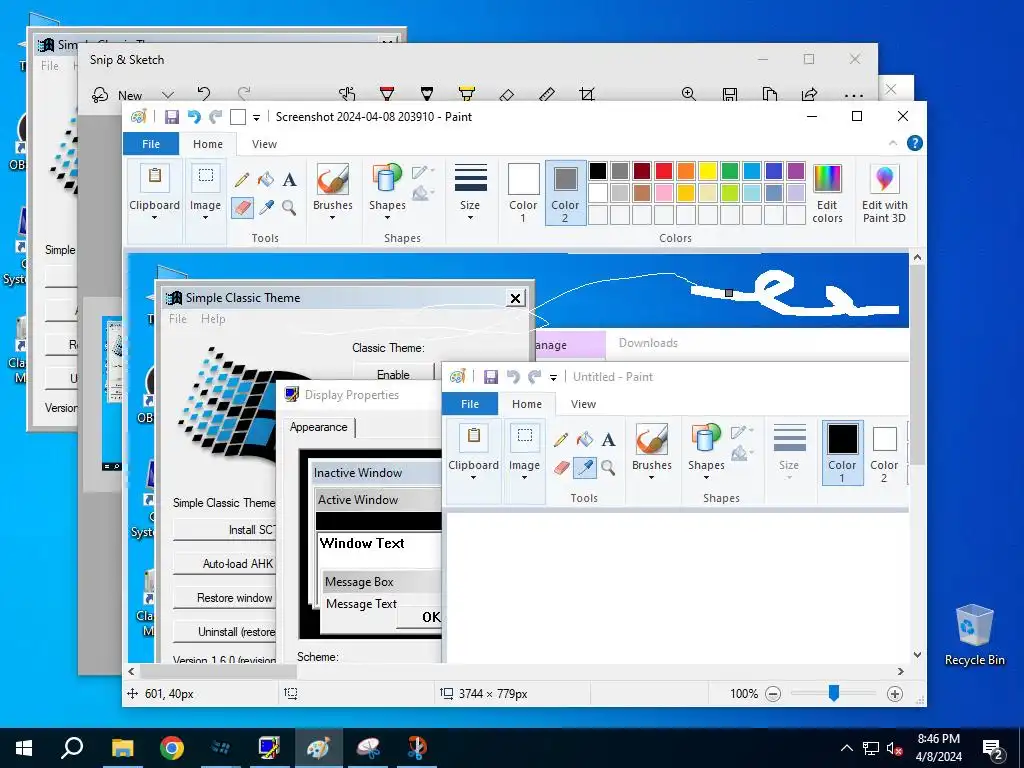Open Paint Help via blue question mark

(x=915, y=143)
